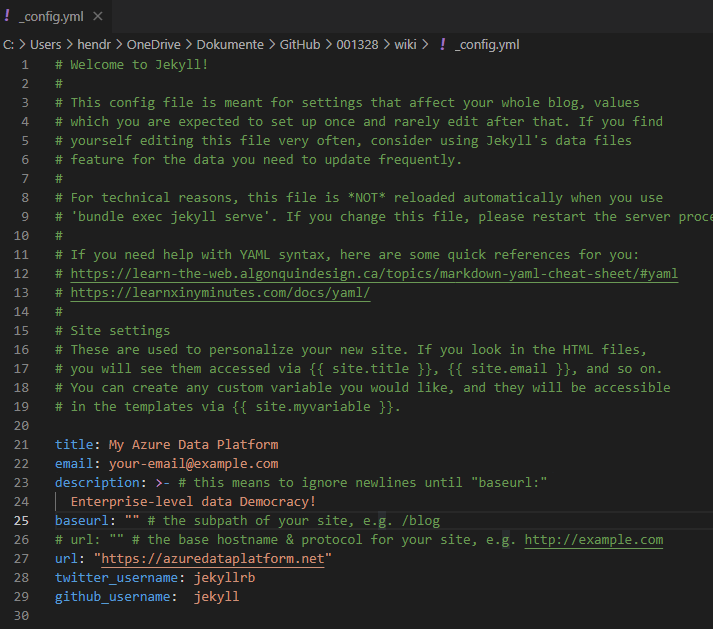713x629 pixels.
Task: Open the http://example.com link in the comment
Action: point(593,540)
